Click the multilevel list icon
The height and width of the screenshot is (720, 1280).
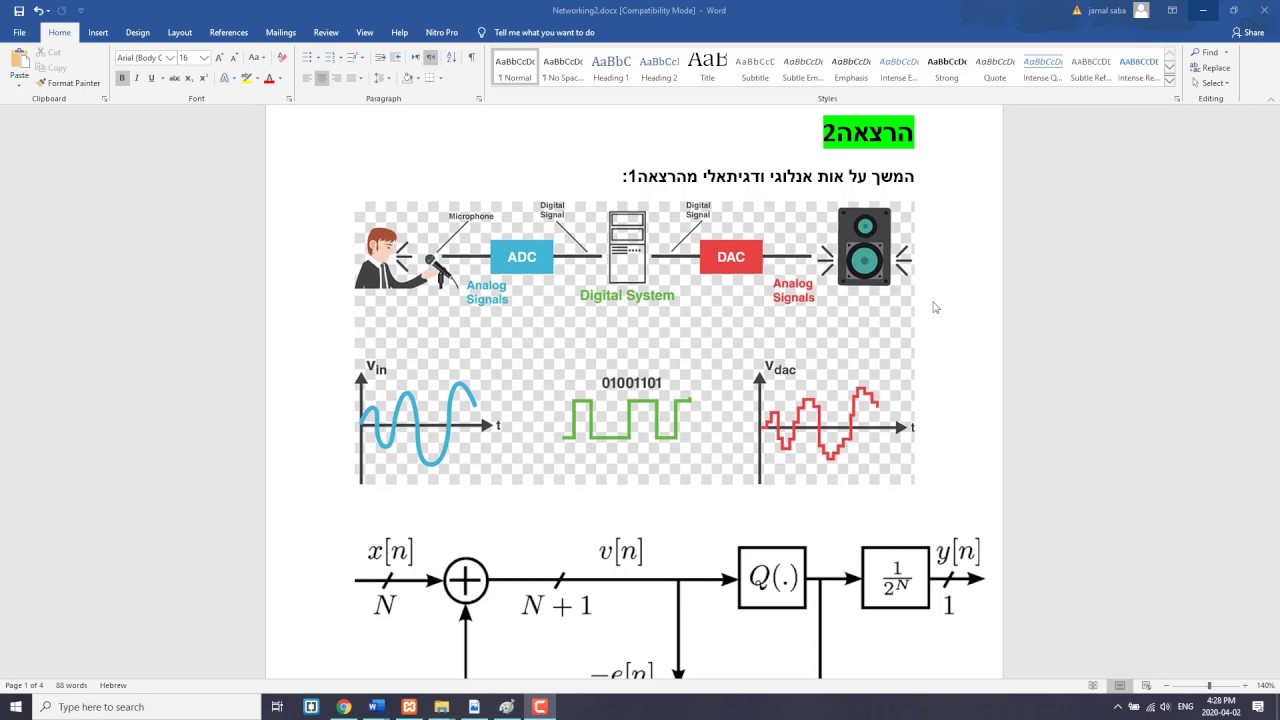[x=353, y=58]
